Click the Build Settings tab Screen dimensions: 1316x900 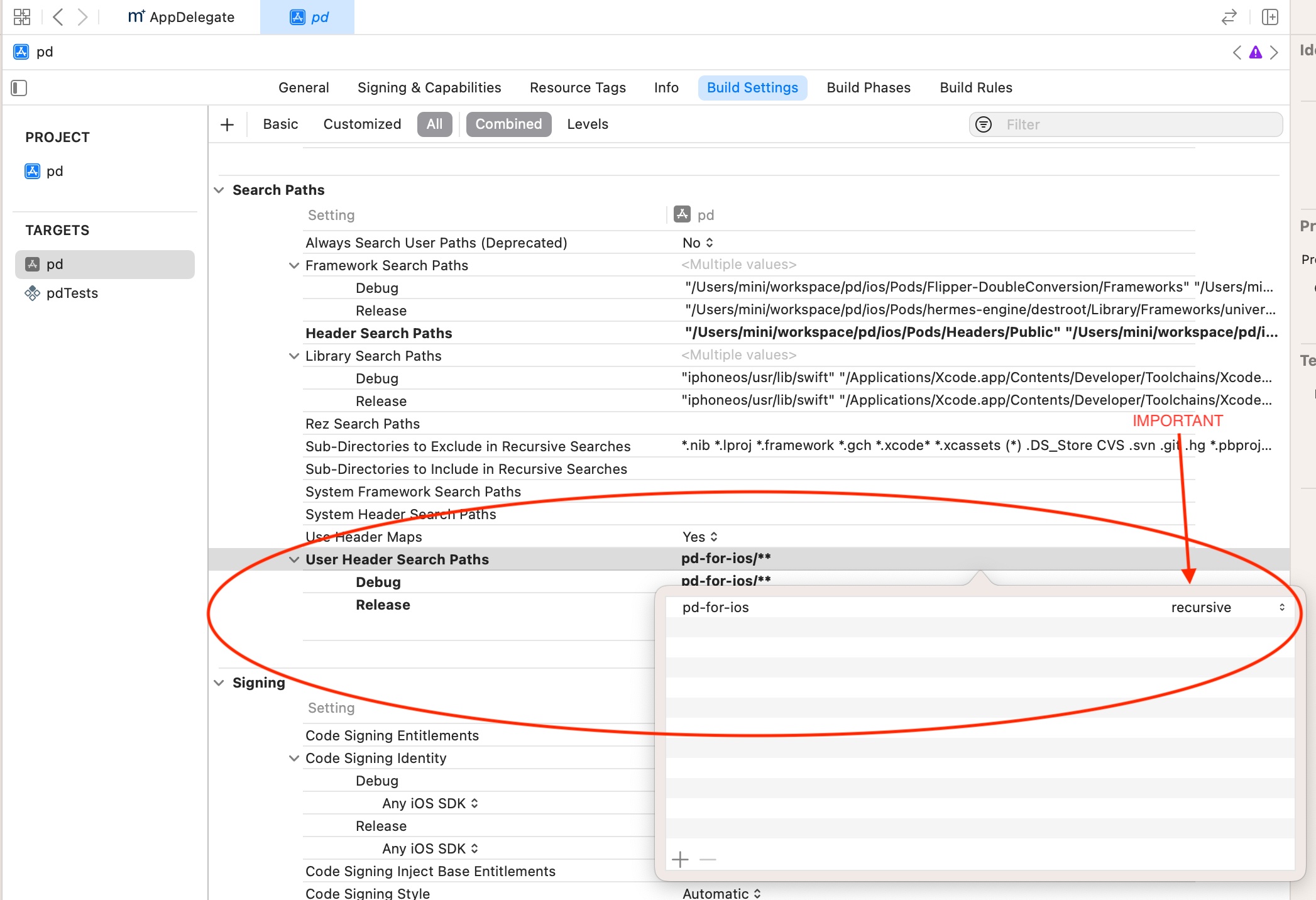753,88
